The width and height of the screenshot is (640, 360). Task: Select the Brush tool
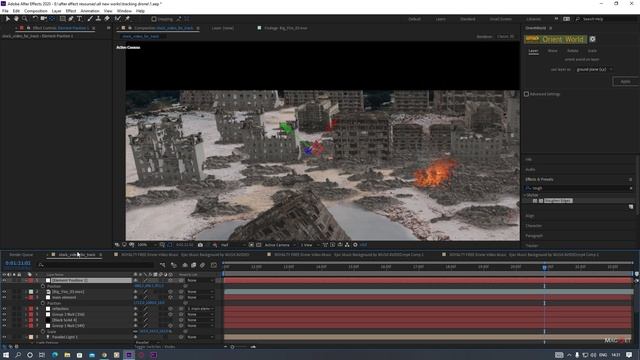pyautogui.click(x=90, y=19)
